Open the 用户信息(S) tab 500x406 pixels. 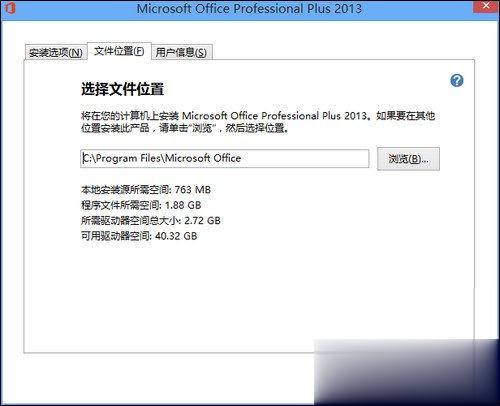[181, 52]
